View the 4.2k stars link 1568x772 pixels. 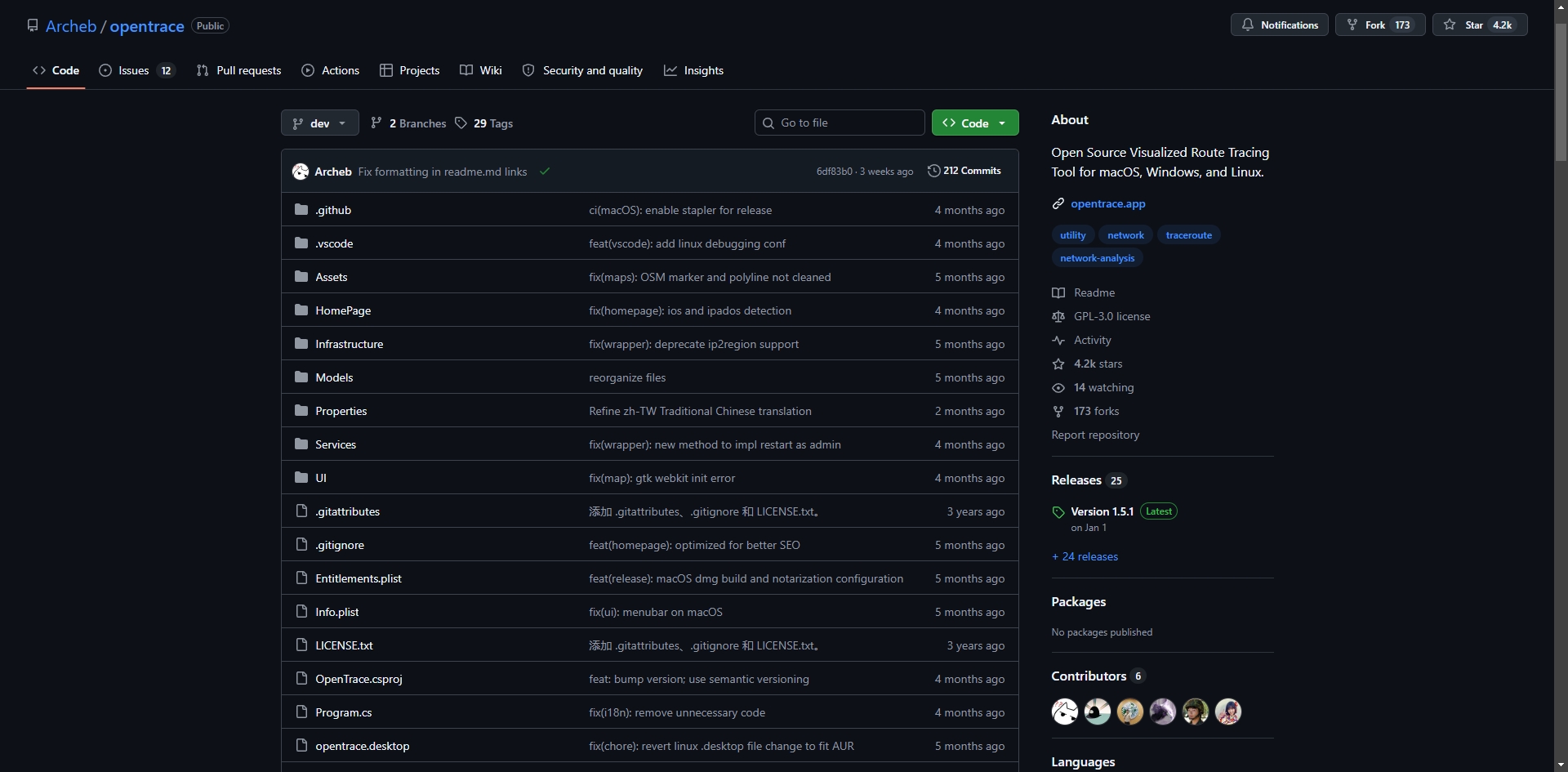[1087, 364]
